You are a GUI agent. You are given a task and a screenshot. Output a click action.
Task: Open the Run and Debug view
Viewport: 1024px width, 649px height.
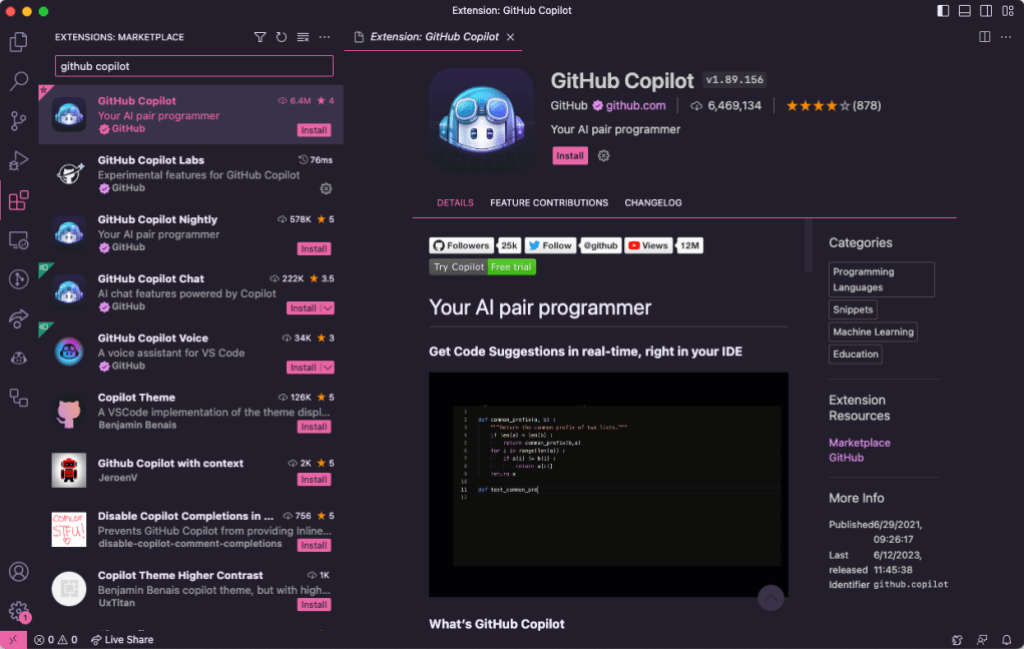[18, 161]
